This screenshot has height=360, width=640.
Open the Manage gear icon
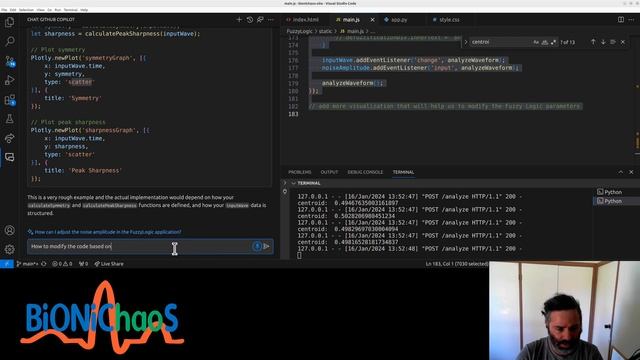coord(9,249)
